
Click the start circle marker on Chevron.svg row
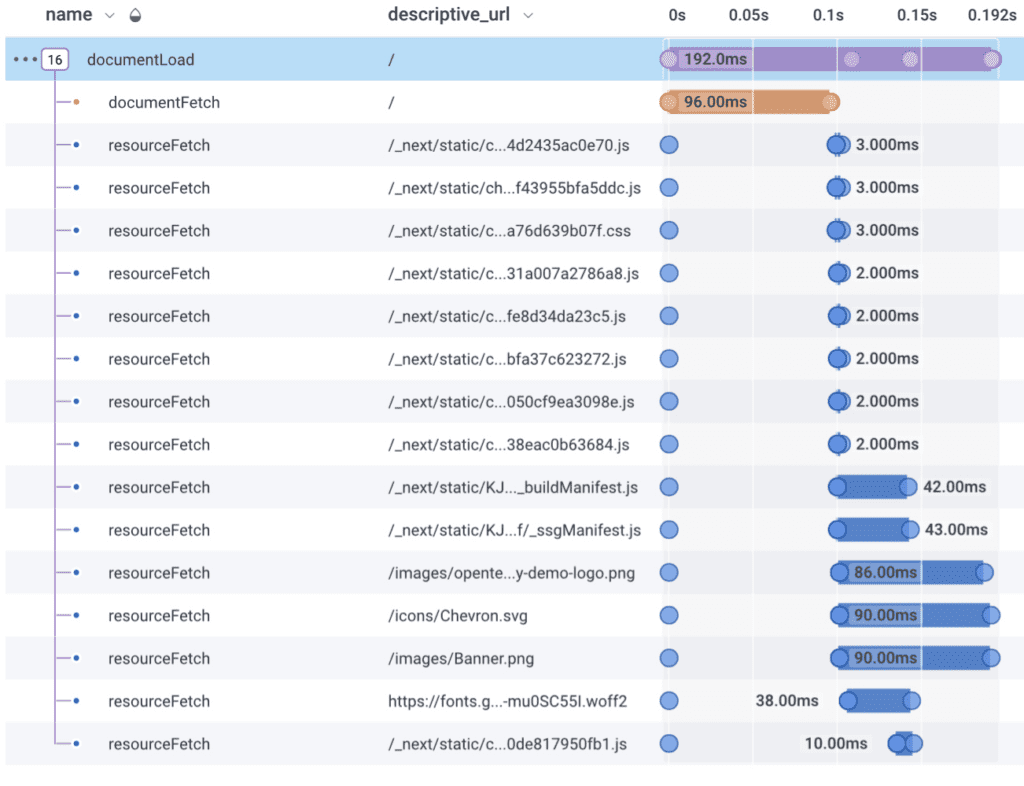point(669,615)
